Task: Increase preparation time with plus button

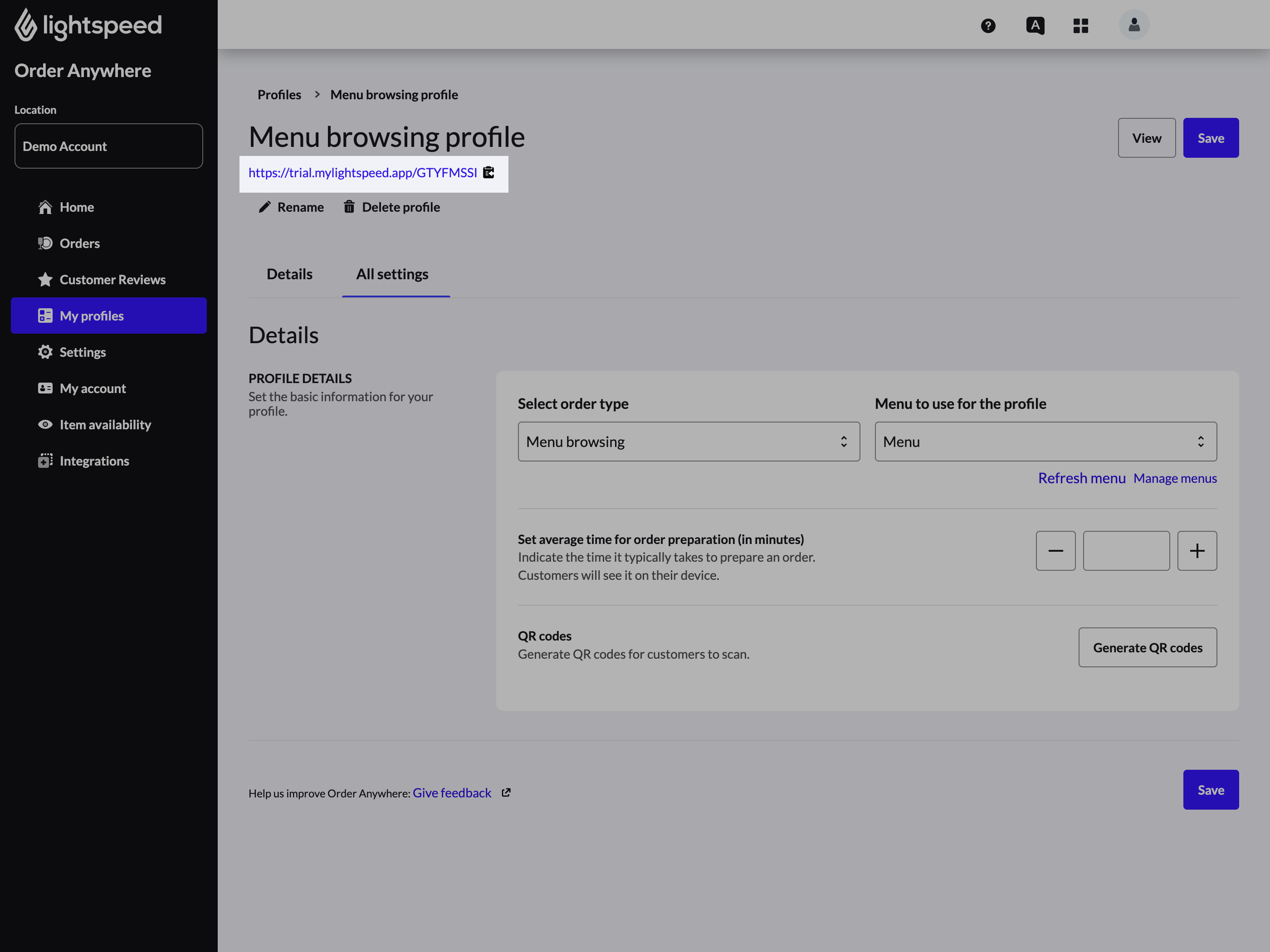Action: click(x=1197, y=550)
